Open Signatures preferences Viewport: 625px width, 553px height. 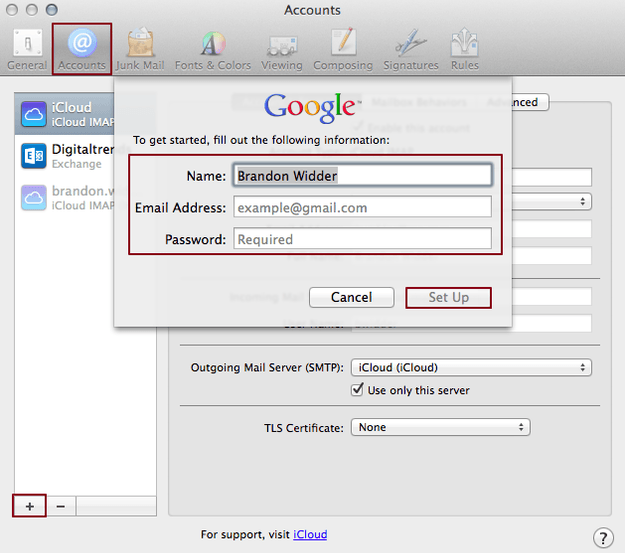pyautogui.click(x=411, y=50)
